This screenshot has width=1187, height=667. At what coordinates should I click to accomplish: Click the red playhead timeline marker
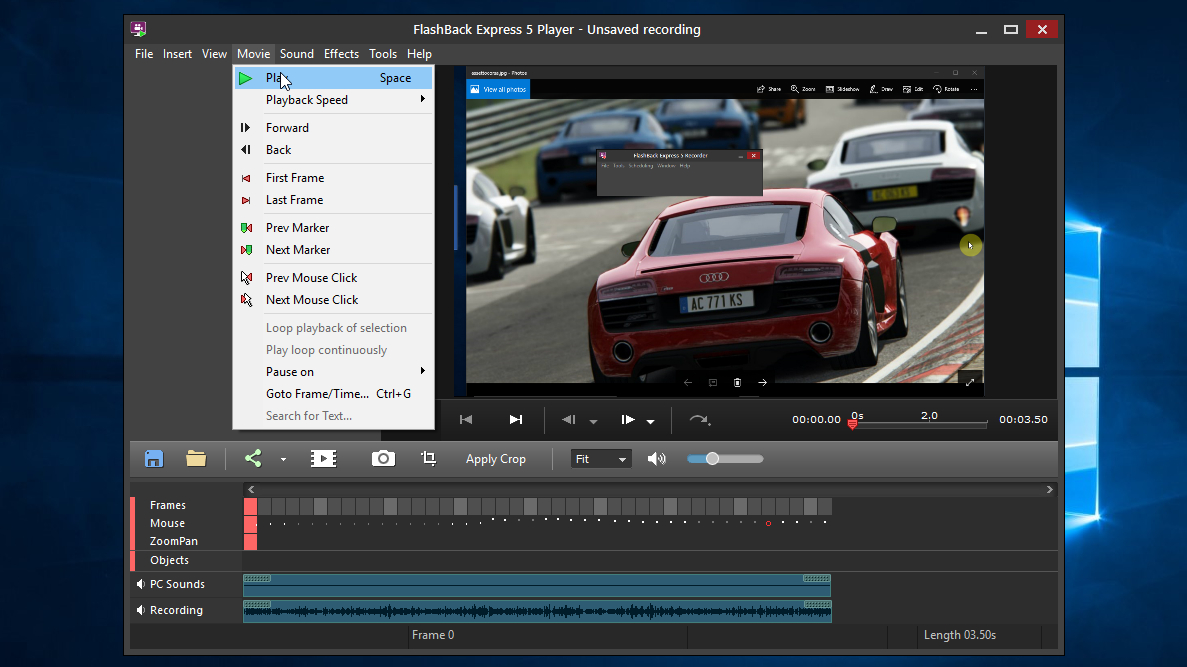[x=852, y=424]
